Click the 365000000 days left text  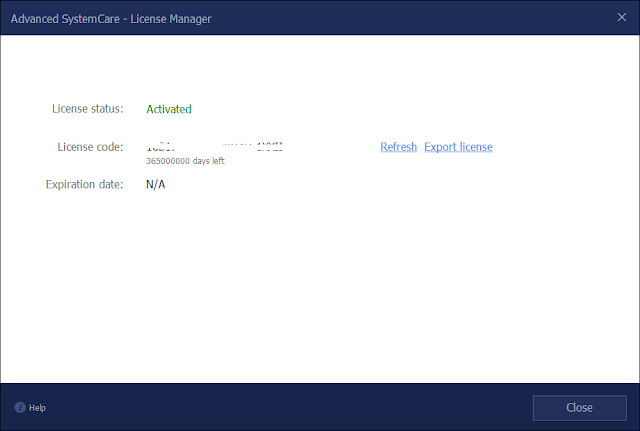(x=185, y=161)
